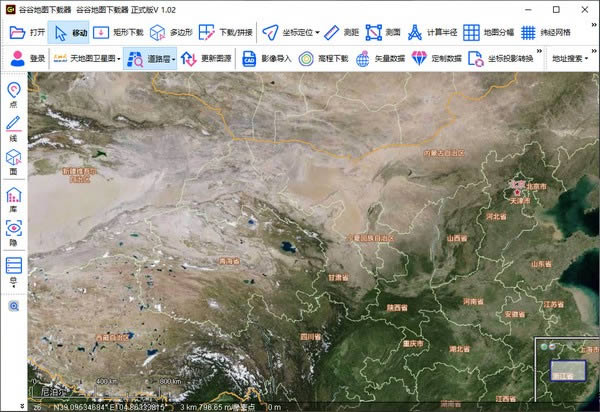Click the 登录 login user icon
Viewport: 600px width, 412px height.
18,59
